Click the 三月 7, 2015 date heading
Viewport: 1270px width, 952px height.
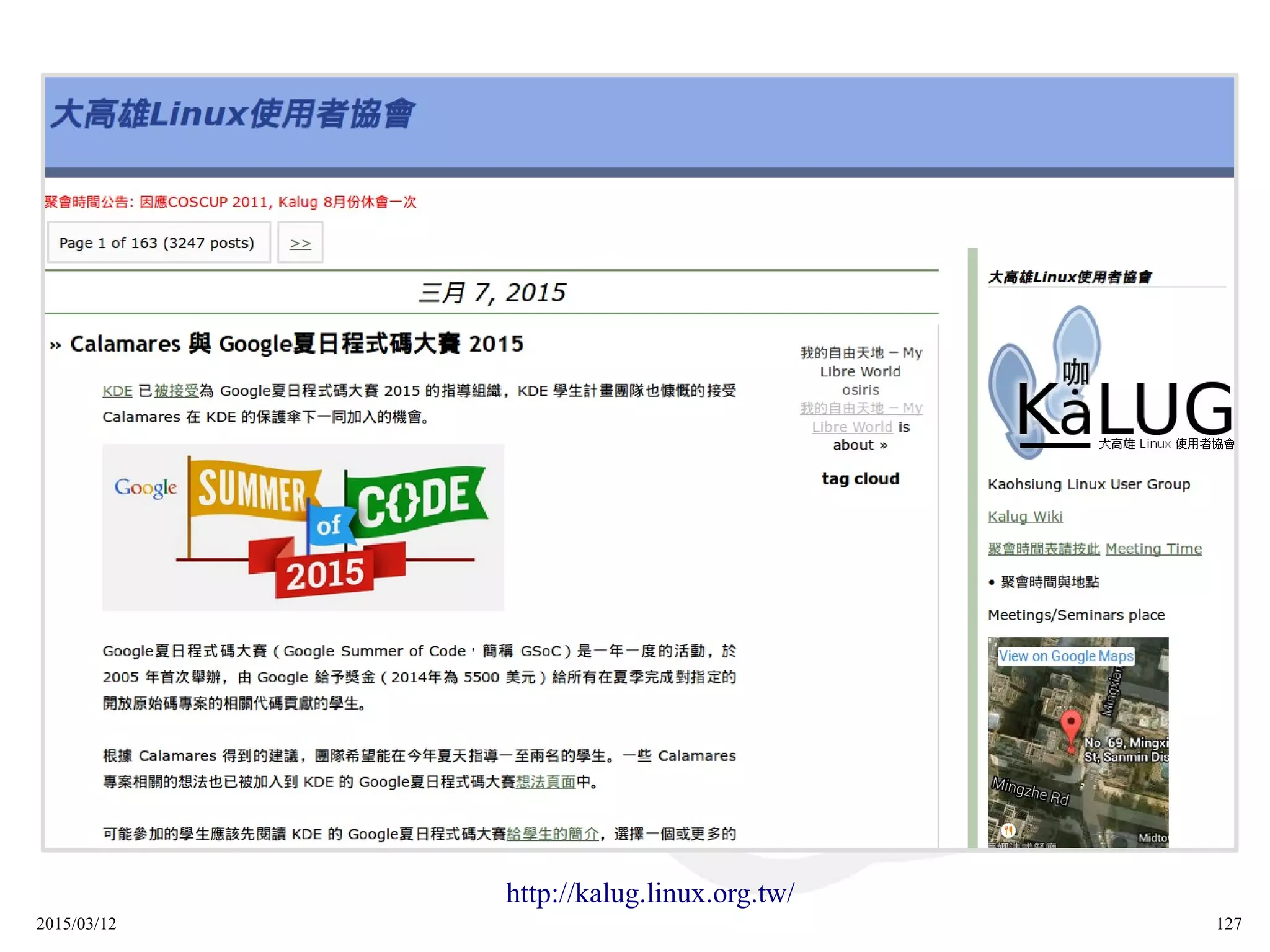[x=492, y=293]
